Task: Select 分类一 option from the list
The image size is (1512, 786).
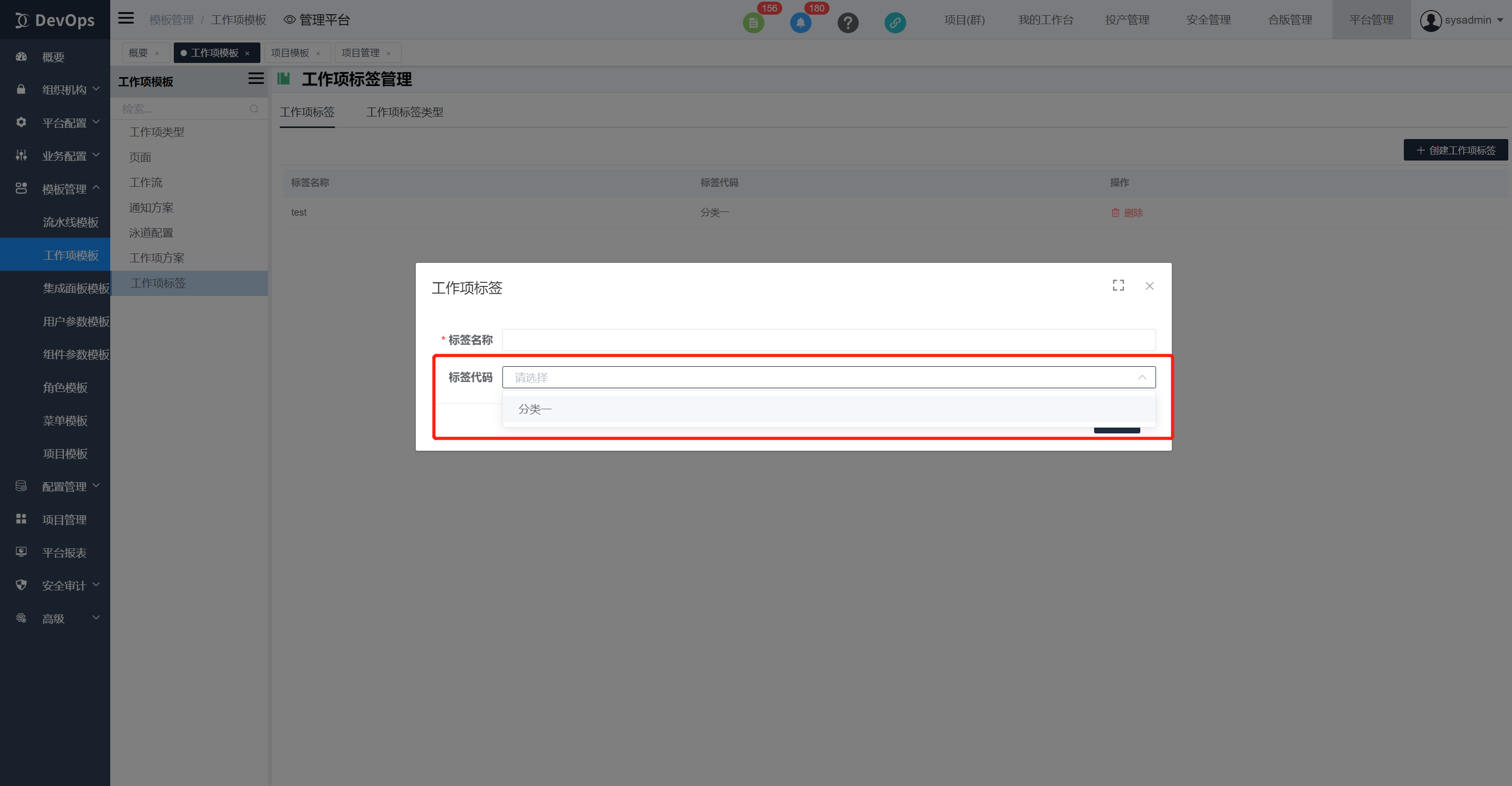Action: tap(535, 409)
